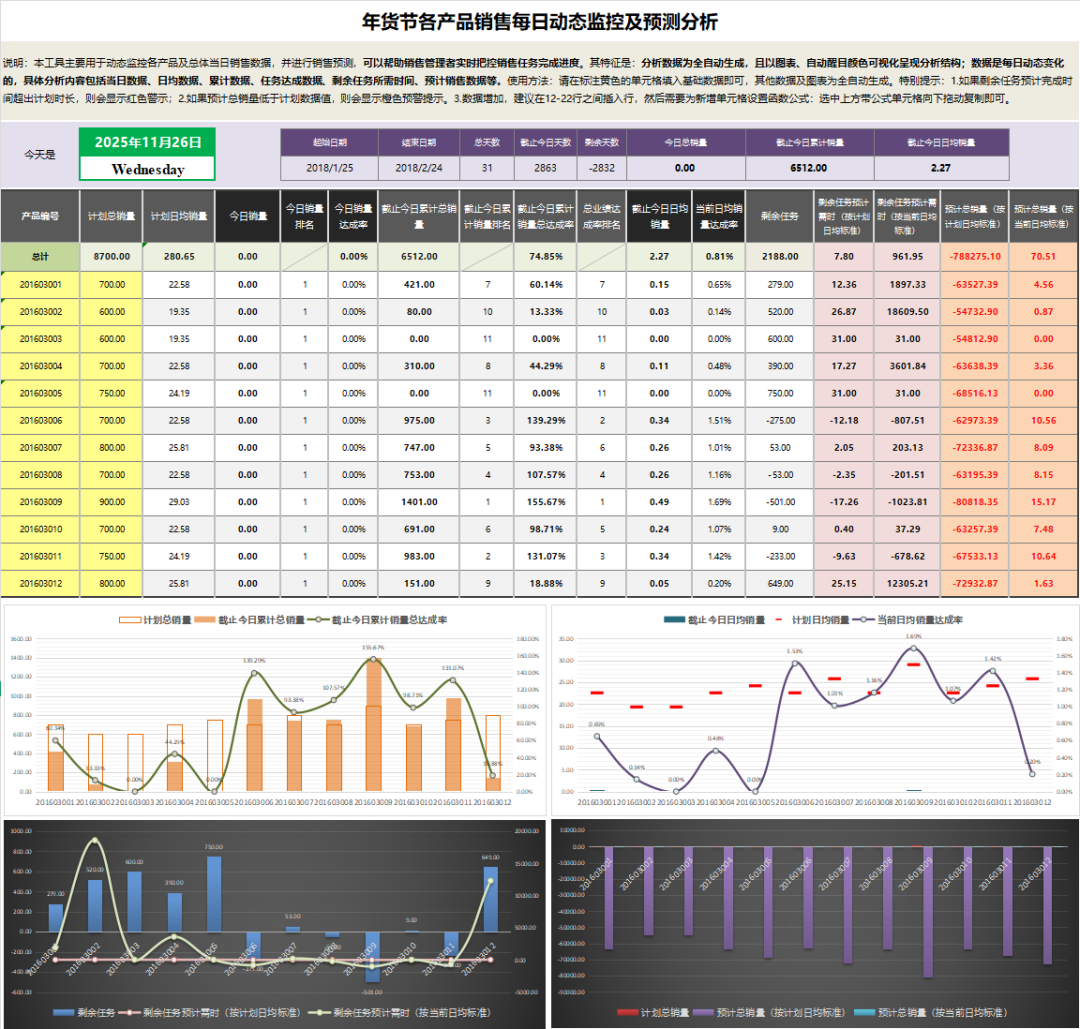This screenshot has height=1029, width=1080.
Task: Click the green date cell 2025年11月26日
Action: (x=147, y=142)
